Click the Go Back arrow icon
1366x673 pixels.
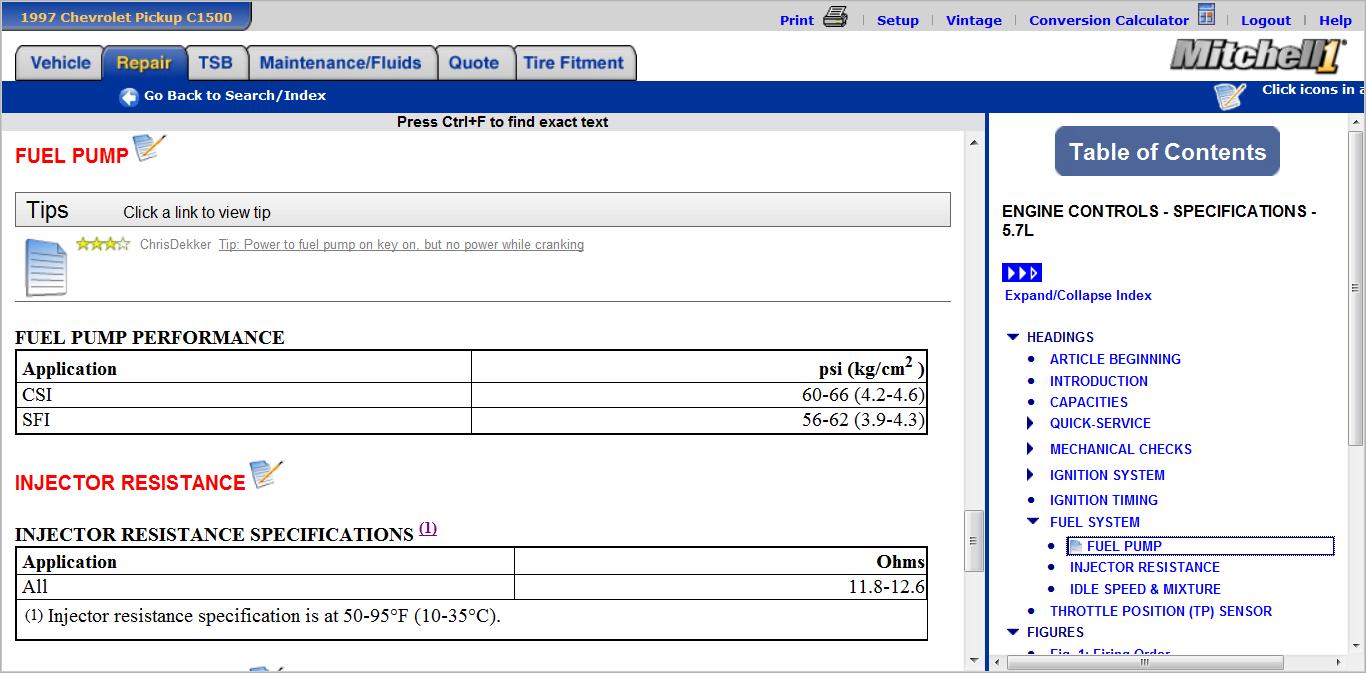coord(129,96)
